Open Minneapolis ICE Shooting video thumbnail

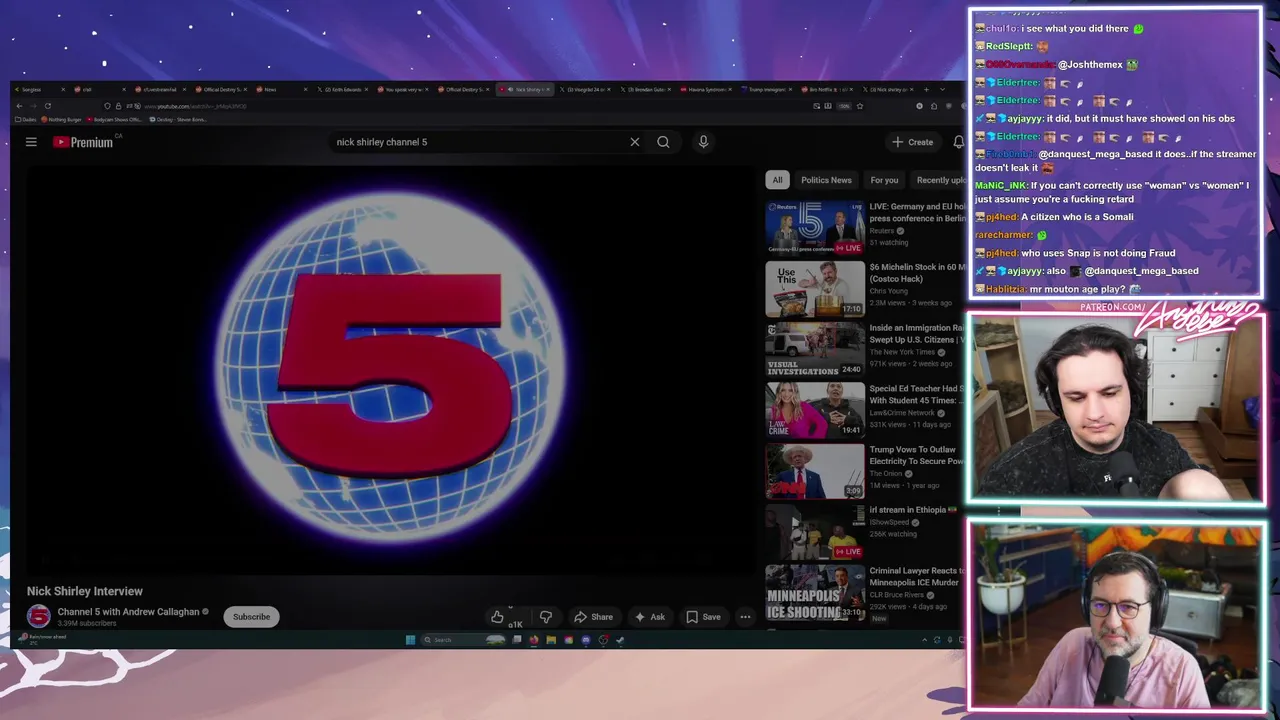click(x=815, y=592)
